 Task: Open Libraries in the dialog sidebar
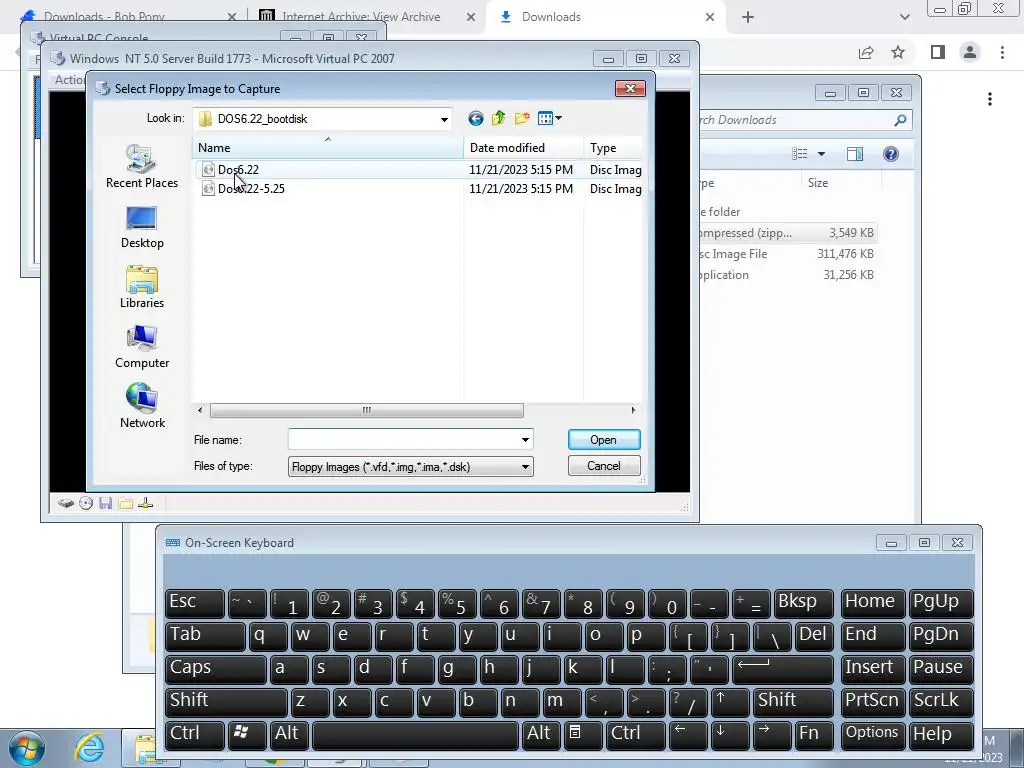(142, 287)
